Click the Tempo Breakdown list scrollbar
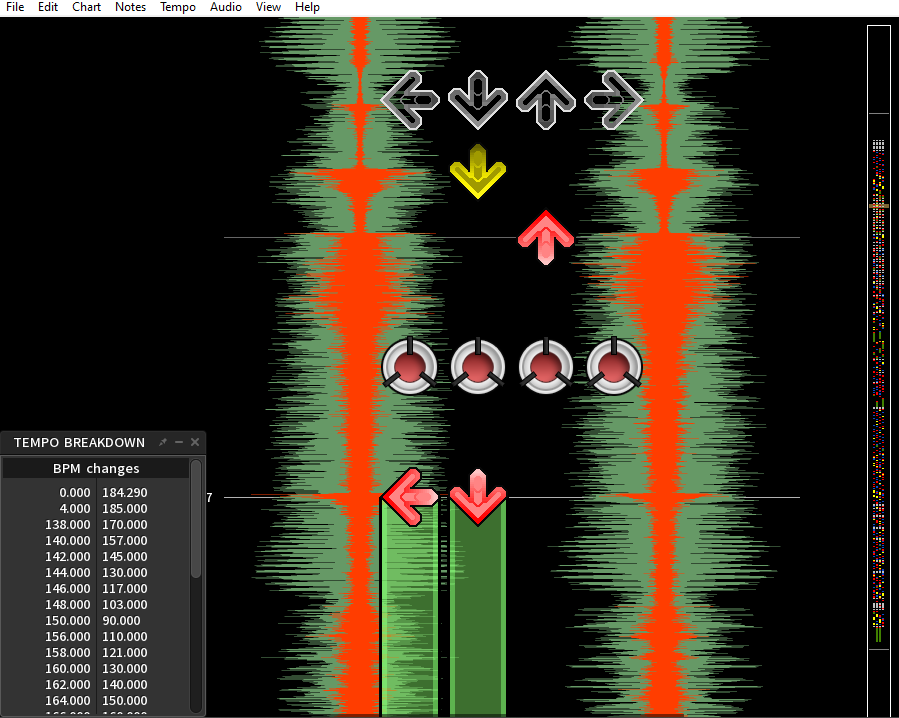Image resolution: width=899 pixels, height=718 pixels. 196,519
